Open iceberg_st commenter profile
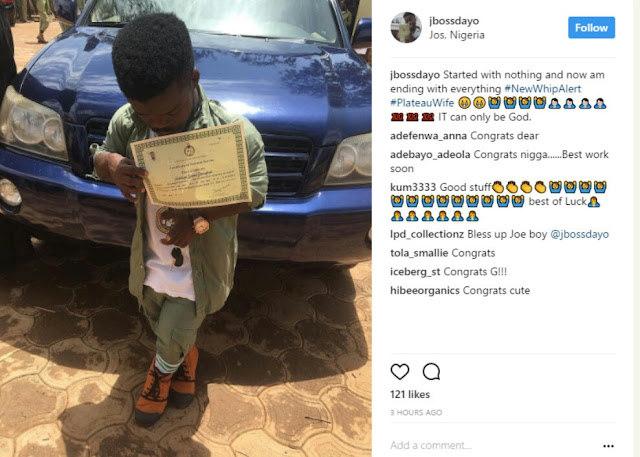 click(415, 272)
